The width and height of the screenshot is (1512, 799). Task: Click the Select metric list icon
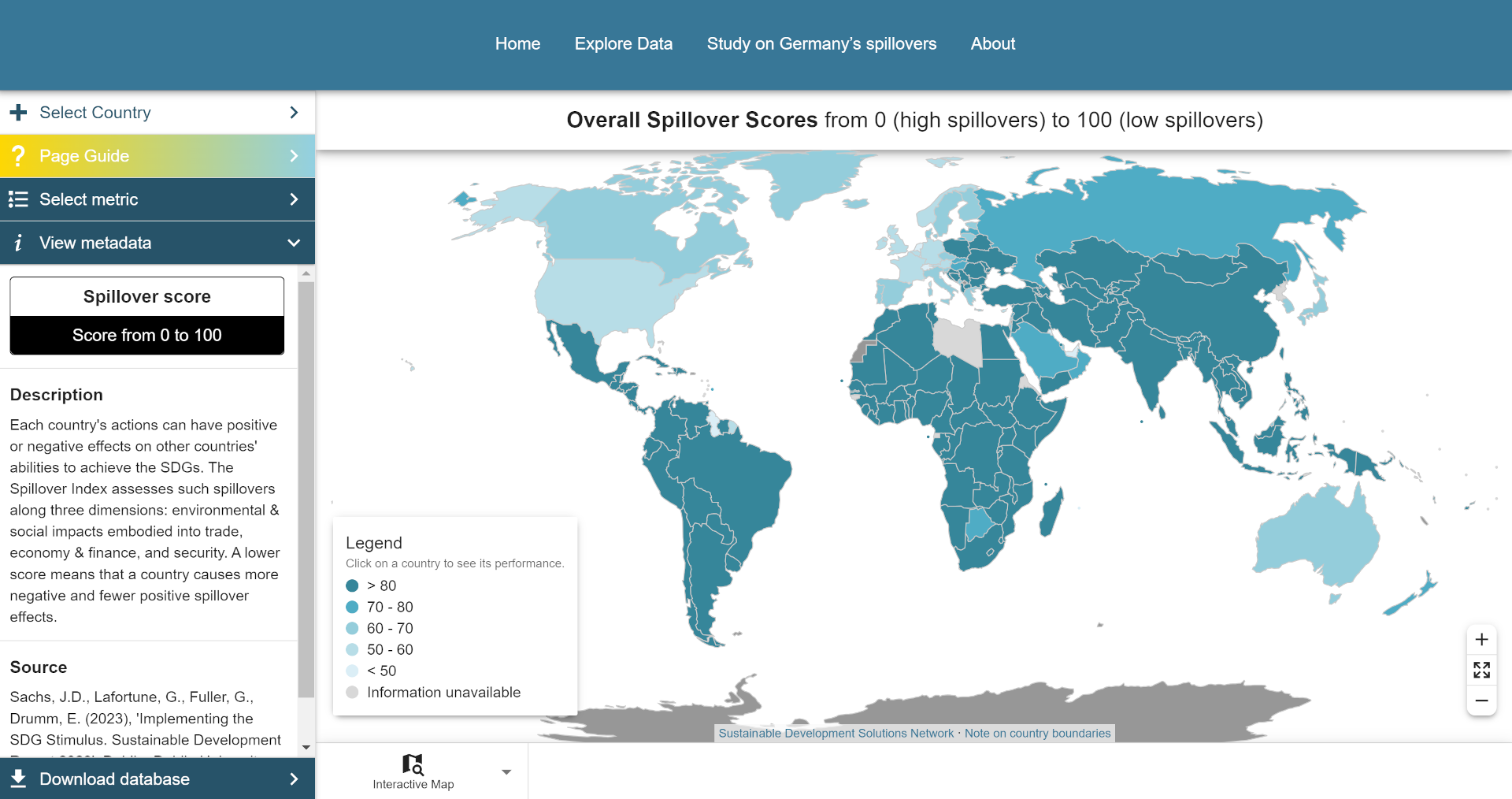coord(18,199)
